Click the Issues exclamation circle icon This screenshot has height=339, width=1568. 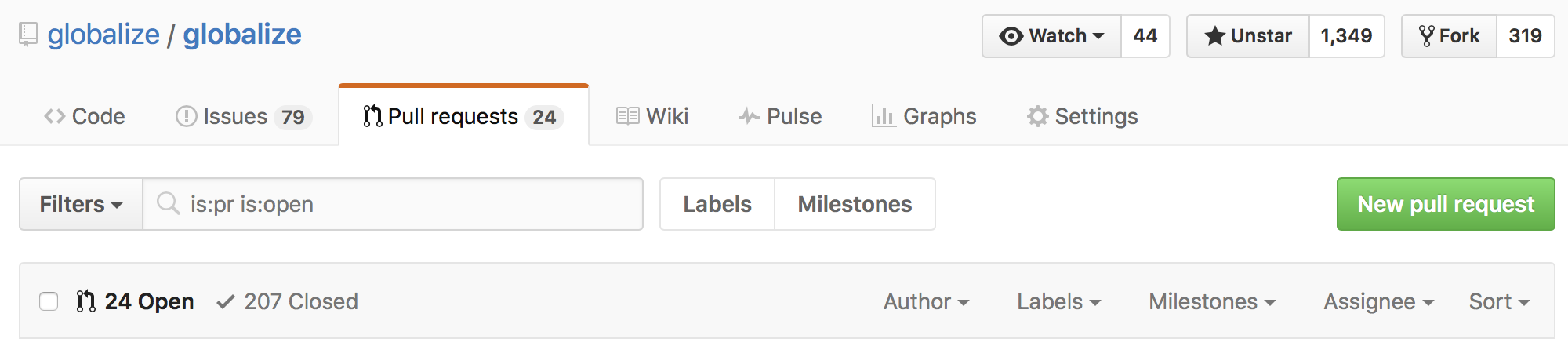pos(186,117)
